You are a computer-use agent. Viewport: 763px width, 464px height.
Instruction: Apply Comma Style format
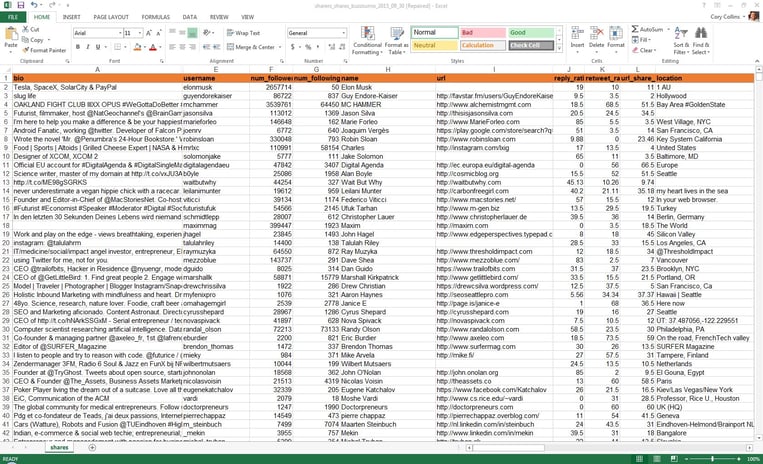pos(318,47)
